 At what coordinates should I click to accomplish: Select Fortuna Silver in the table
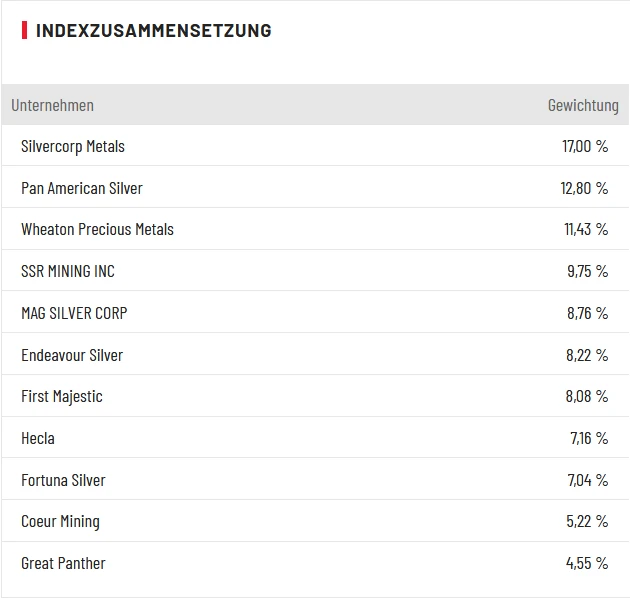(x=63, y=480)
